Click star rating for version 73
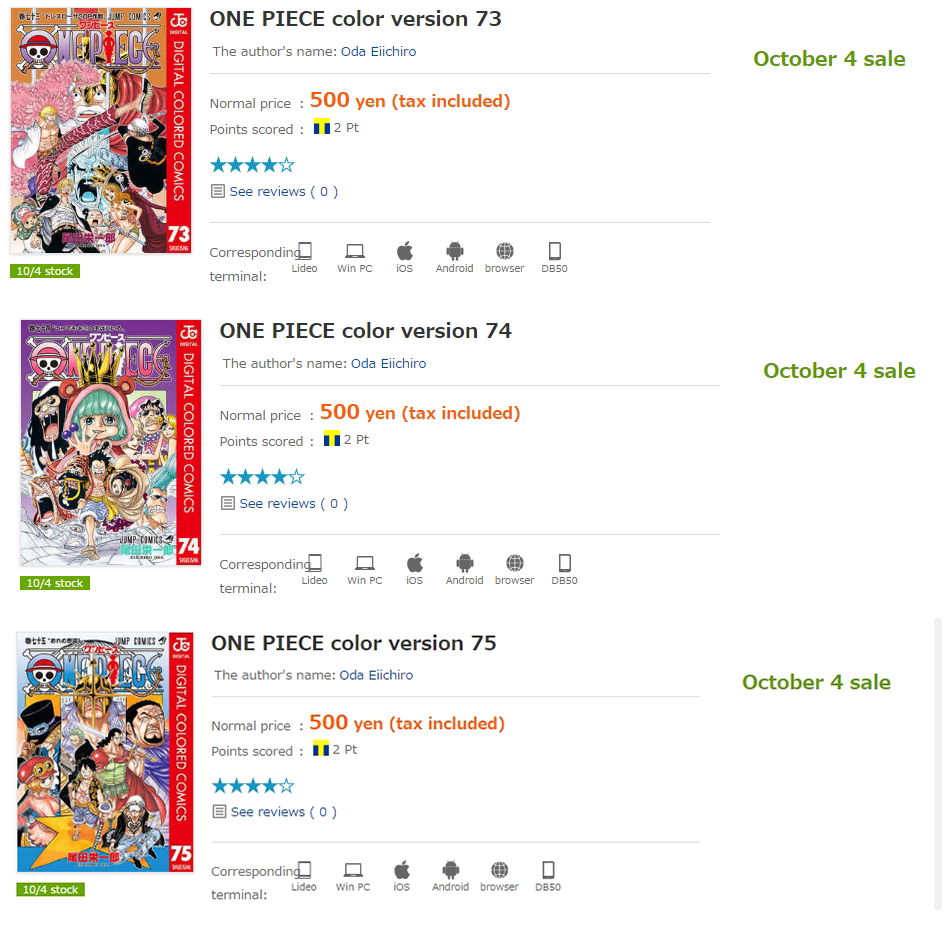 252,164
